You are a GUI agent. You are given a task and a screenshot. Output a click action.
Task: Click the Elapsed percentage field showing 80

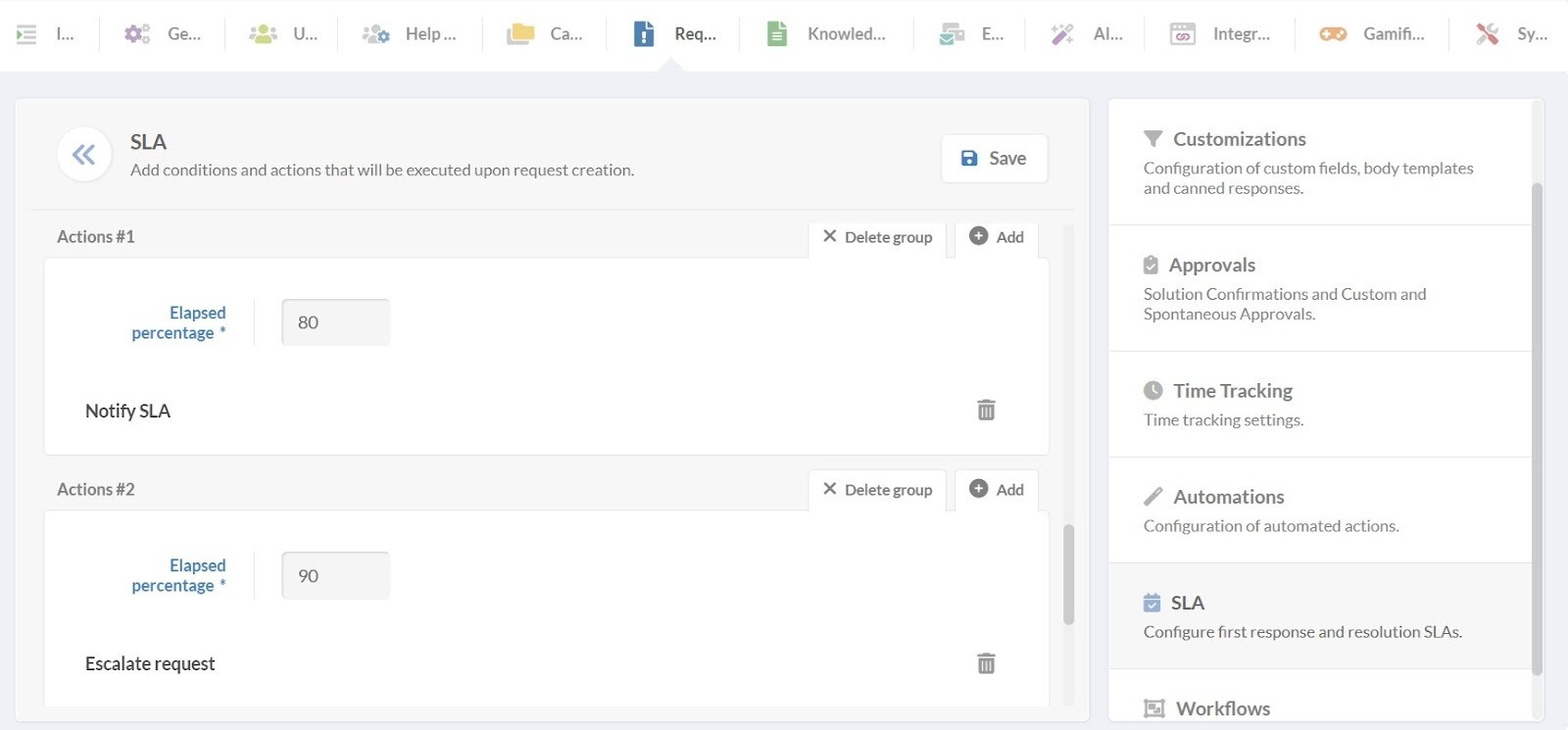click(335, 322)
